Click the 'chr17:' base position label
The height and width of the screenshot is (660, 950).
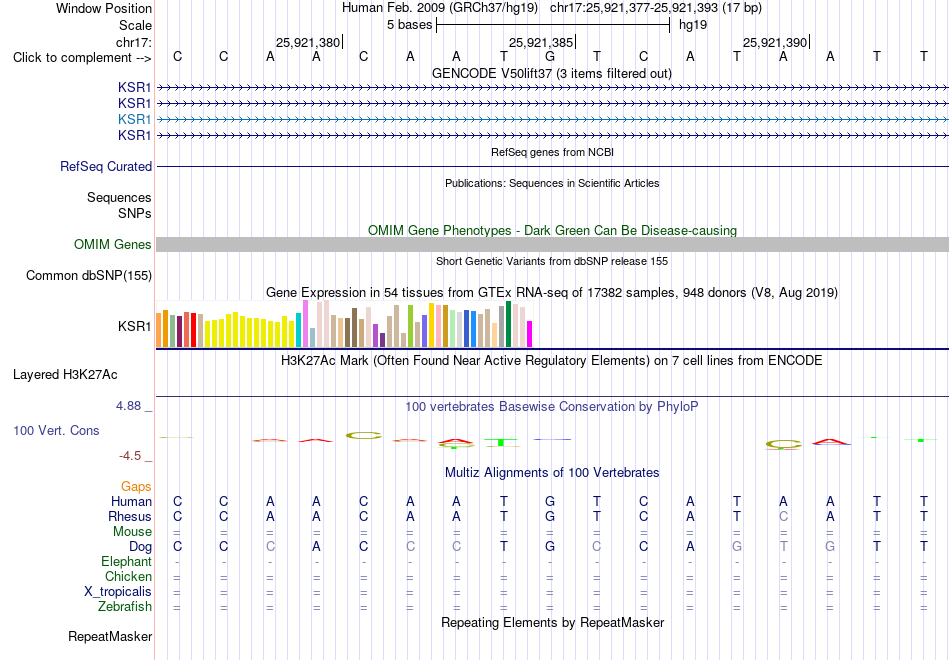(x=133, y=42)
